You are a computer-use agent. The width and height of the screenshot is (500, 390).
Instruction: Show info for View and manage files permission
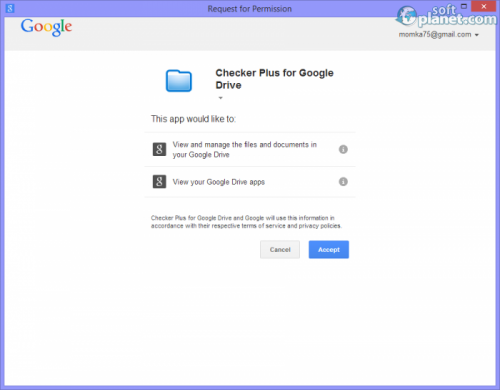click(x=343, y=149)
